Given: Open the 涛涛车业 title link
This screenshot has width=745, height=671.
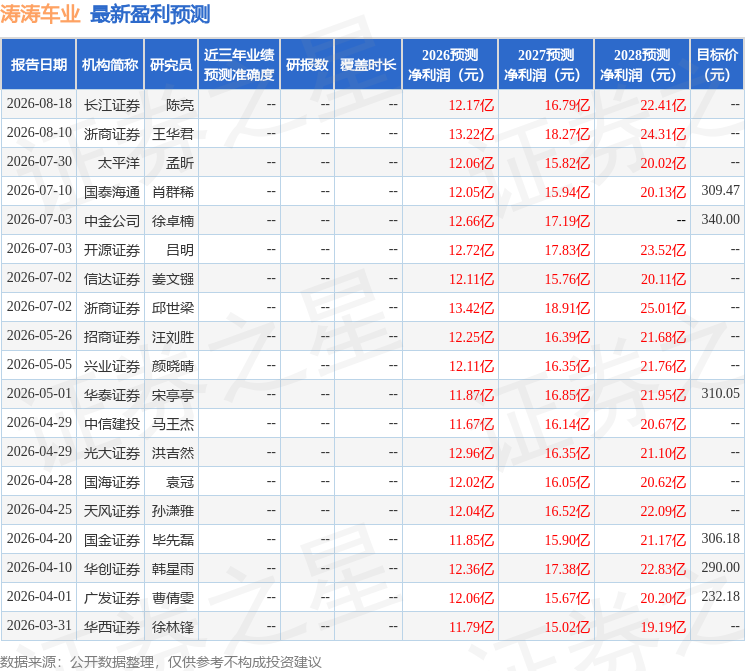Looking at the screenshot, I should 40,14.
